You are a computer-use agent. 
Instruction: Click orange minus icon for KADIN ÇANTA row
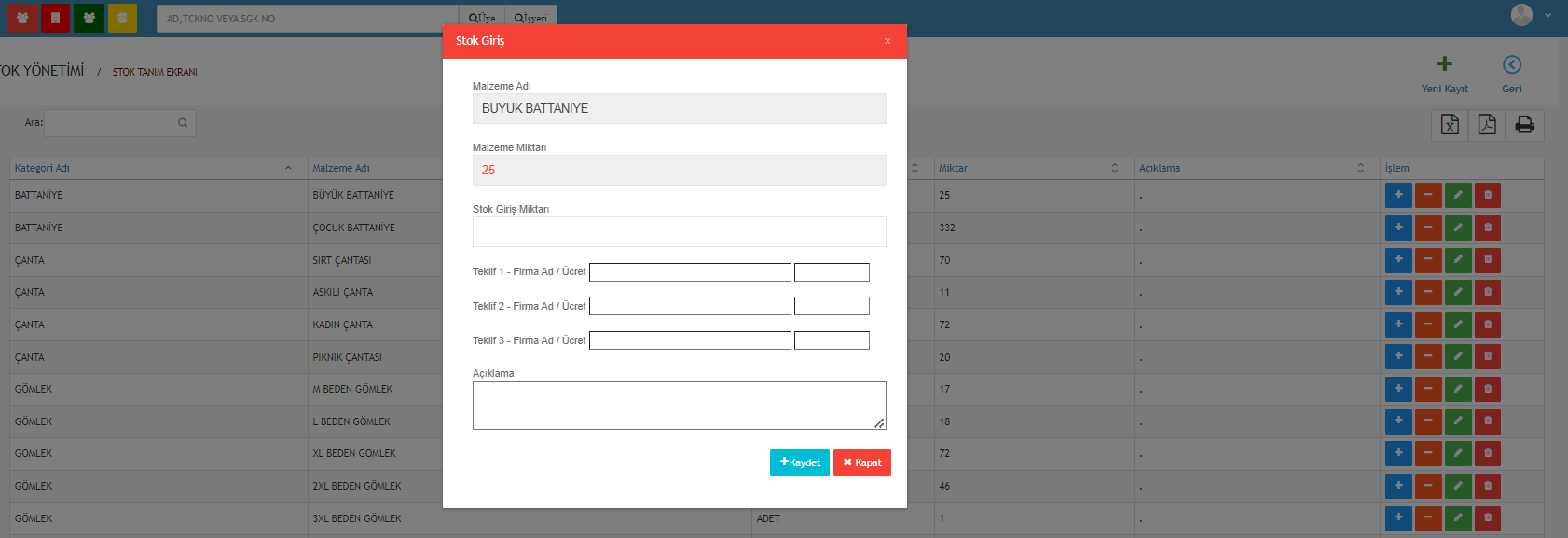click(x=1428, y=324)
